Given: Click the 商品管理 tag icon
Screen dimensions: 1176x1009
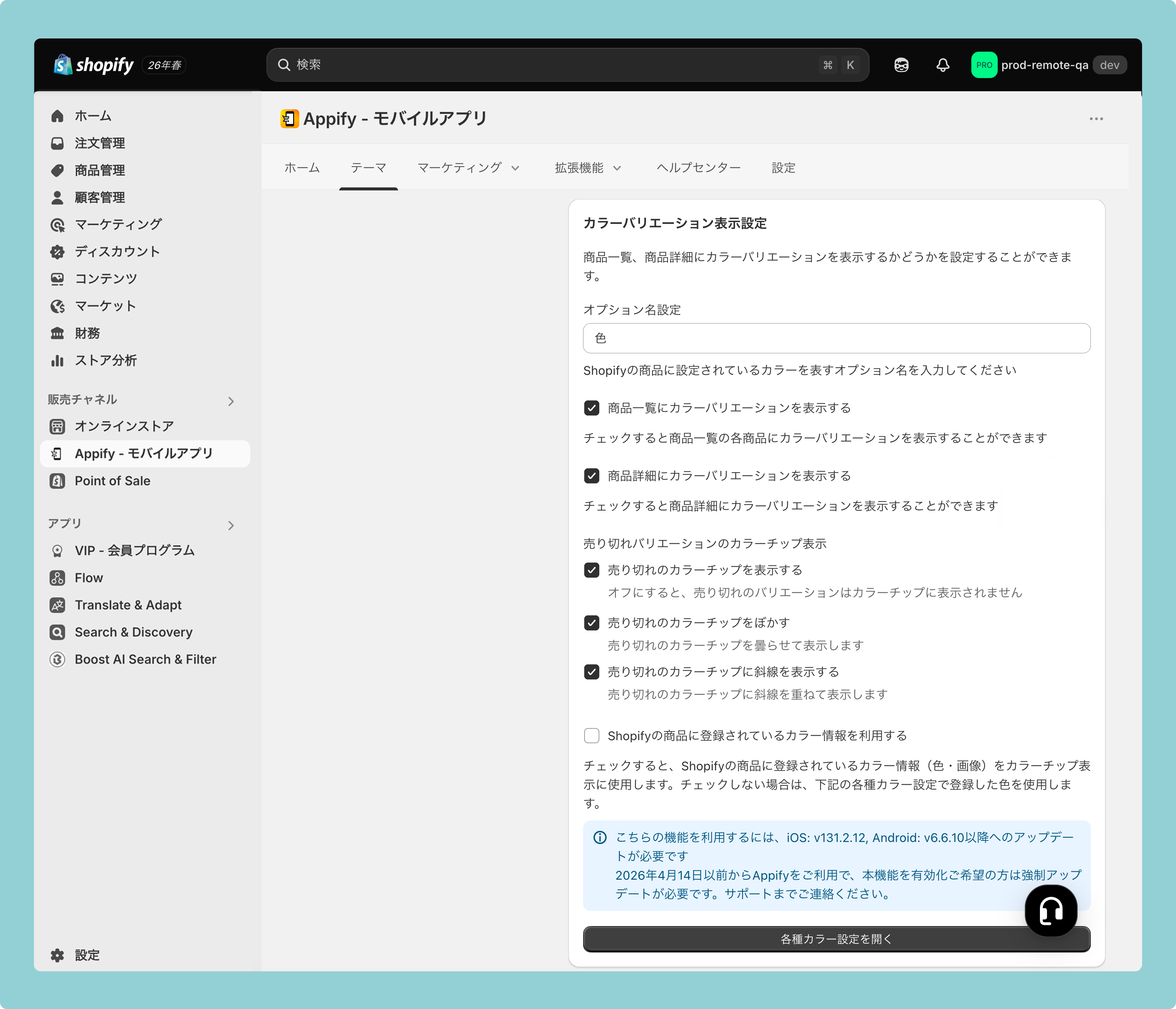Looking at the screenshot, I should click(x=57, y=170).
